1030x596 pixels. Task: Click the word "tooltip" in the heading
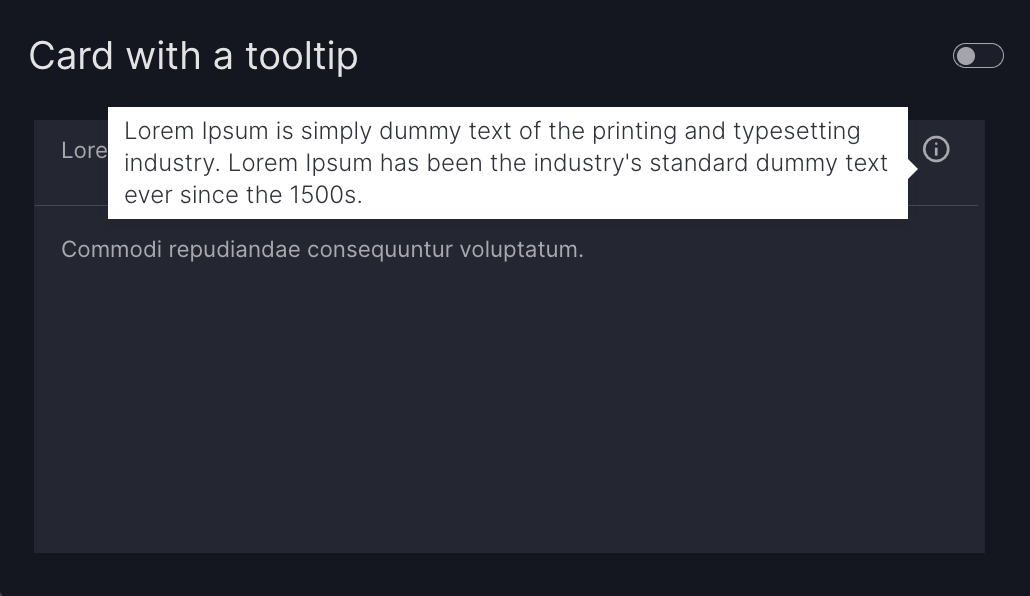[301, 56]
